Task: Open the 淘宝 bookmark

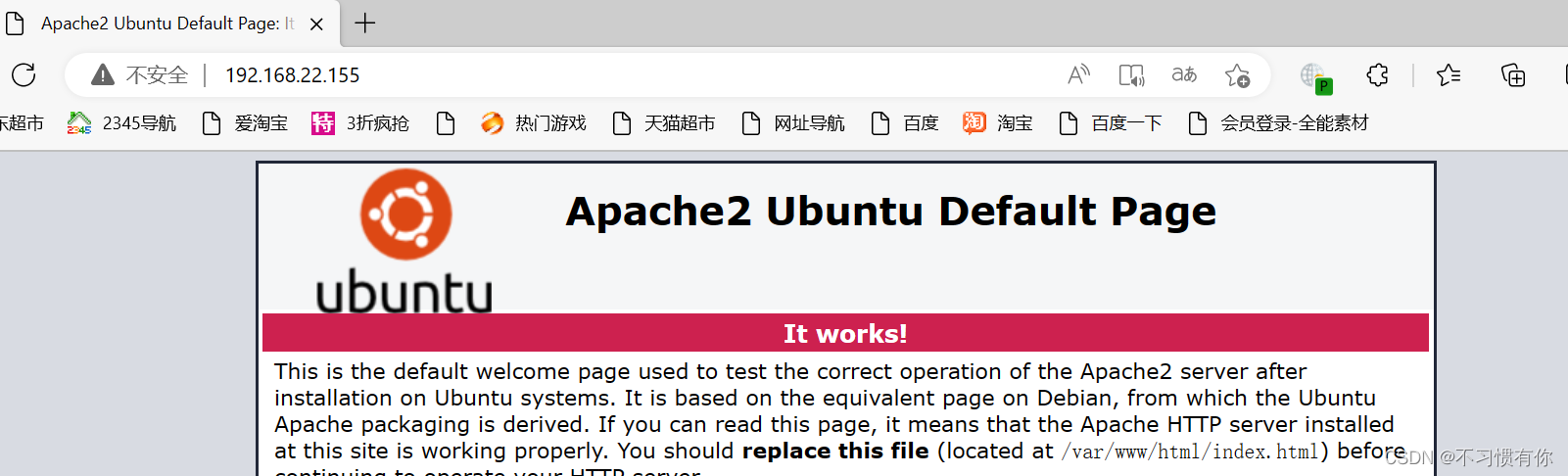Action: tap(997, 123)
